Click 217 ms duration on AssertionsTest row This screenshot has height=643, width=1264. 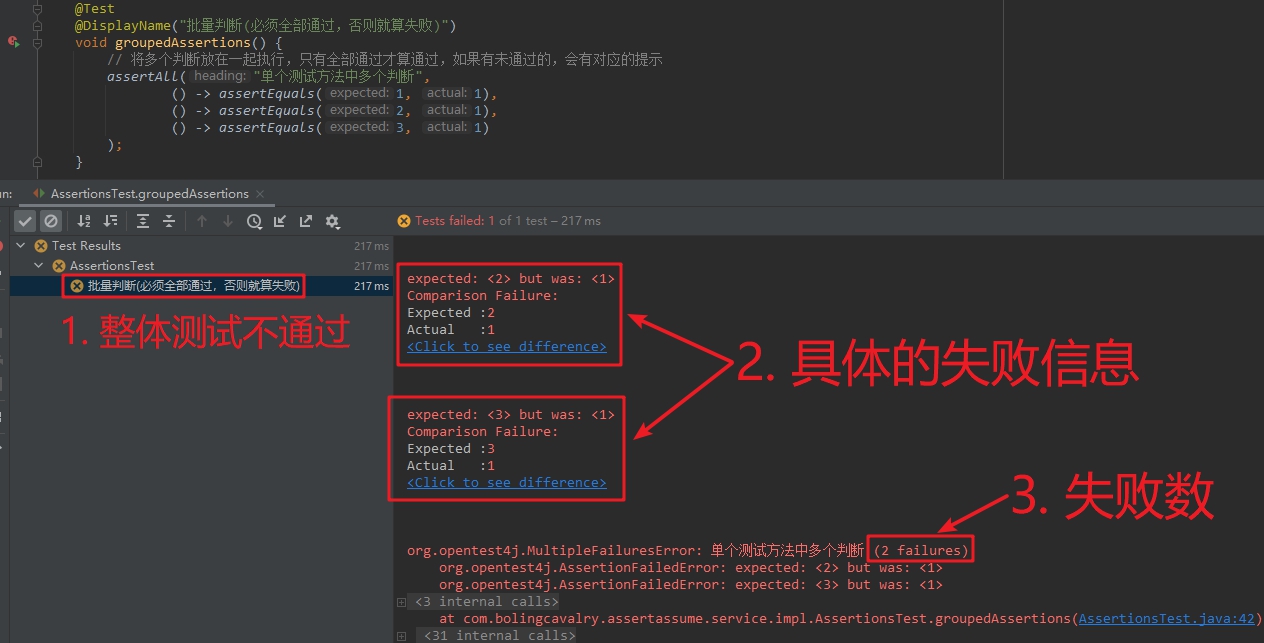[x=371, y=266]
